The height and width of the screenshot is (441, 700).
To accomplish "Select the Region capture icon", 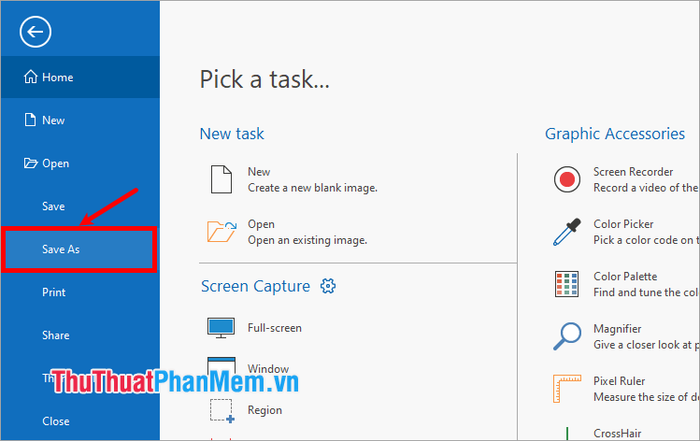I will point(220,410).
